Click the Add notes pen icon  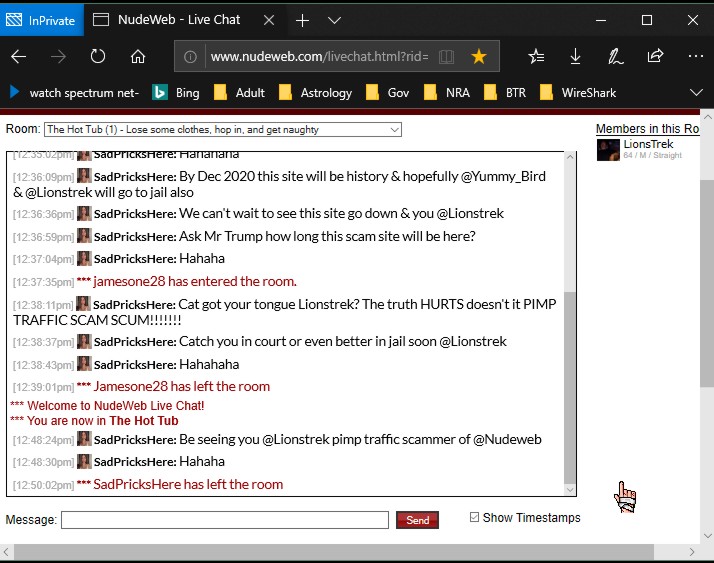(x=616, y=56)
